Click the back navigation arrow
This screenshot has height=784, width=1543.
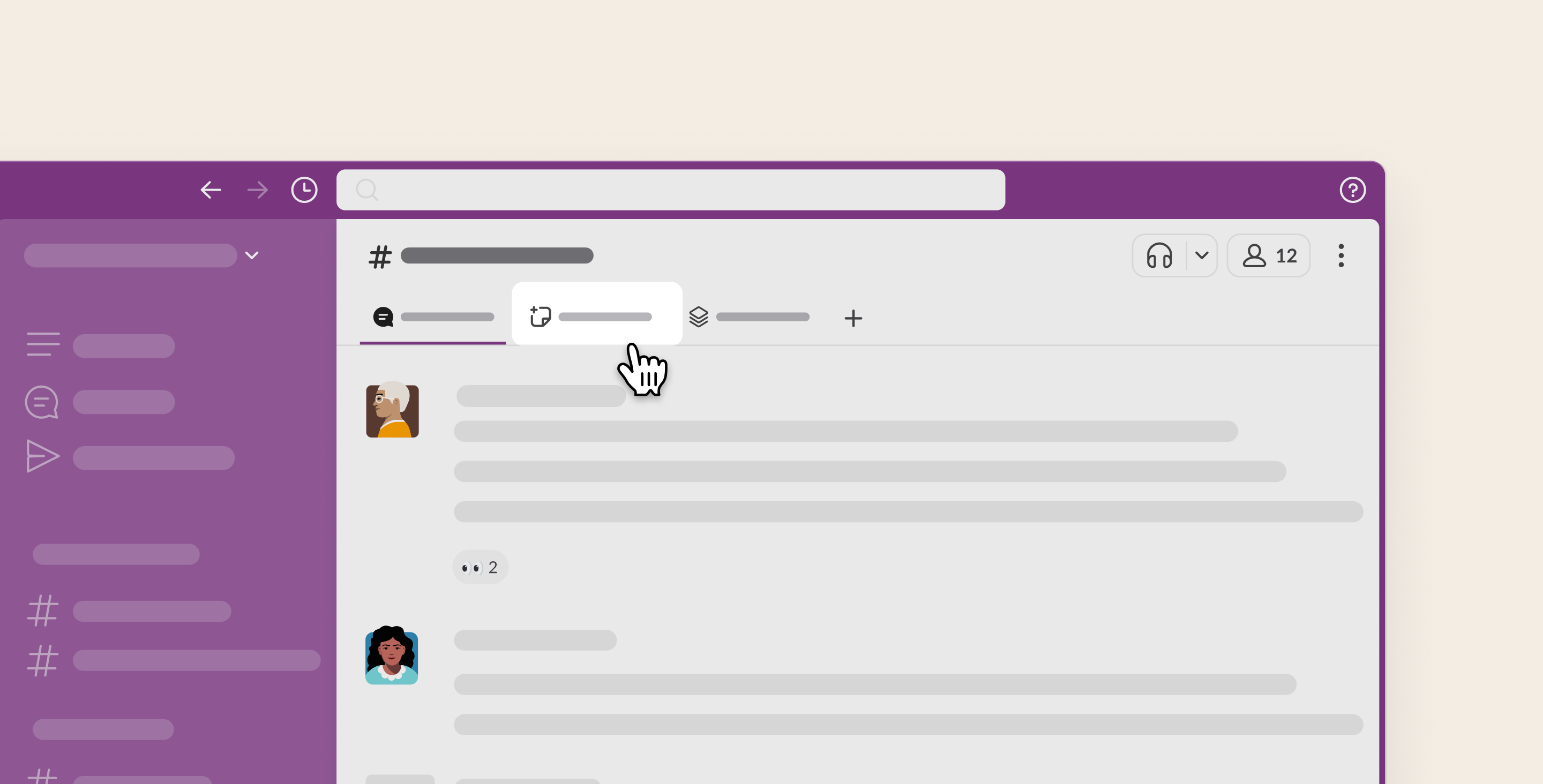(x=210, y=190)
